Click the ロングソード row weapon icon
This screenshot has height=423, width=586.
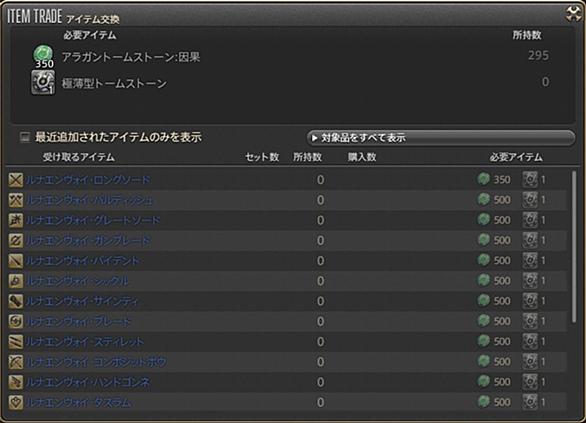[16, 180]
